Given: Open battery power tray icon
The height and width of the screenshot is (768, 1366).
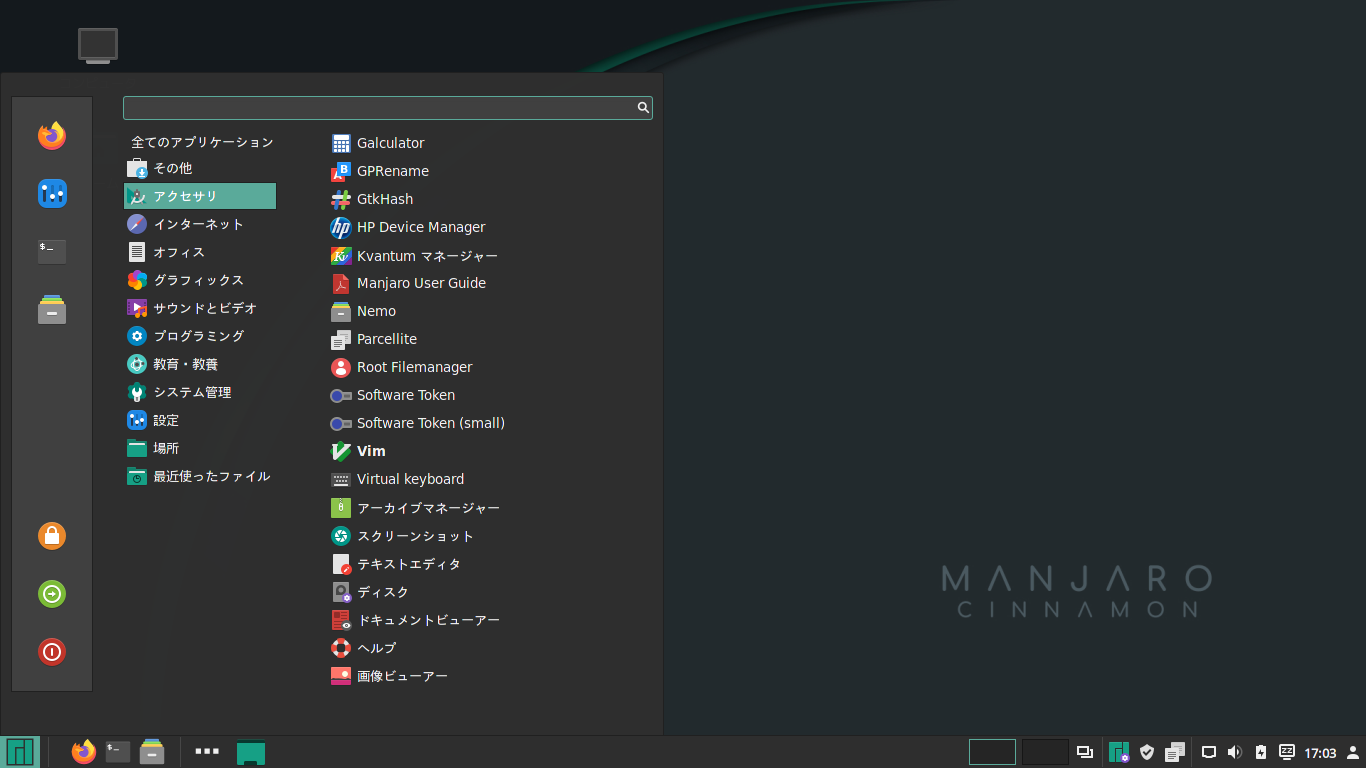Looking at the screenshot, I should coord(1261,752).
